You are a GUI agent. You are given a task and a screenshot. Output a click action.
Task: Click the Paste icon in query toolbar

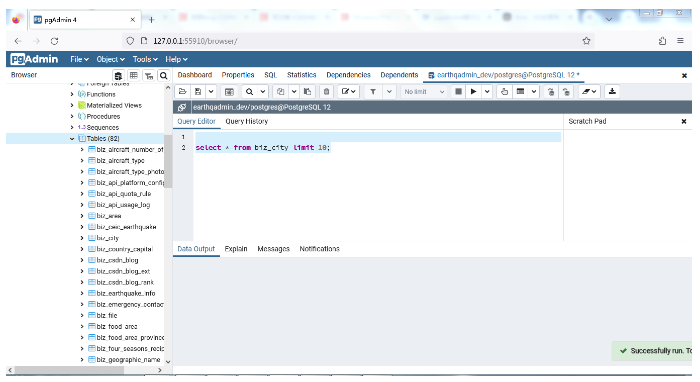pyautogui.click(x=307, y=91)
